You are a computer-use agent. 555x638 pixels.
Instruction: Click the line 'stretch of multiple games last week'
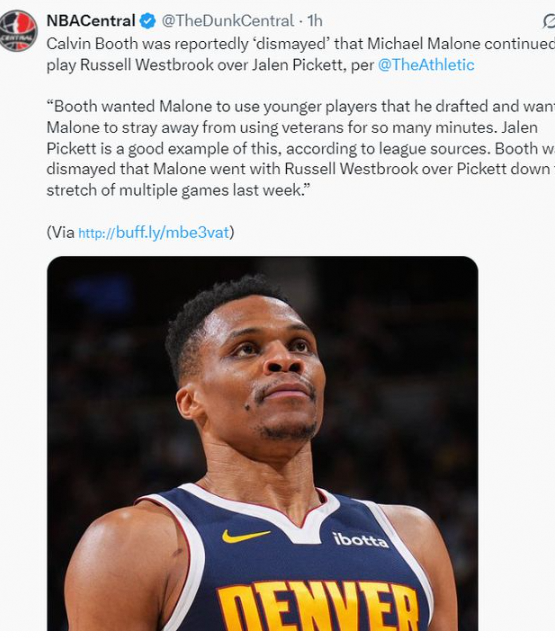176,190
